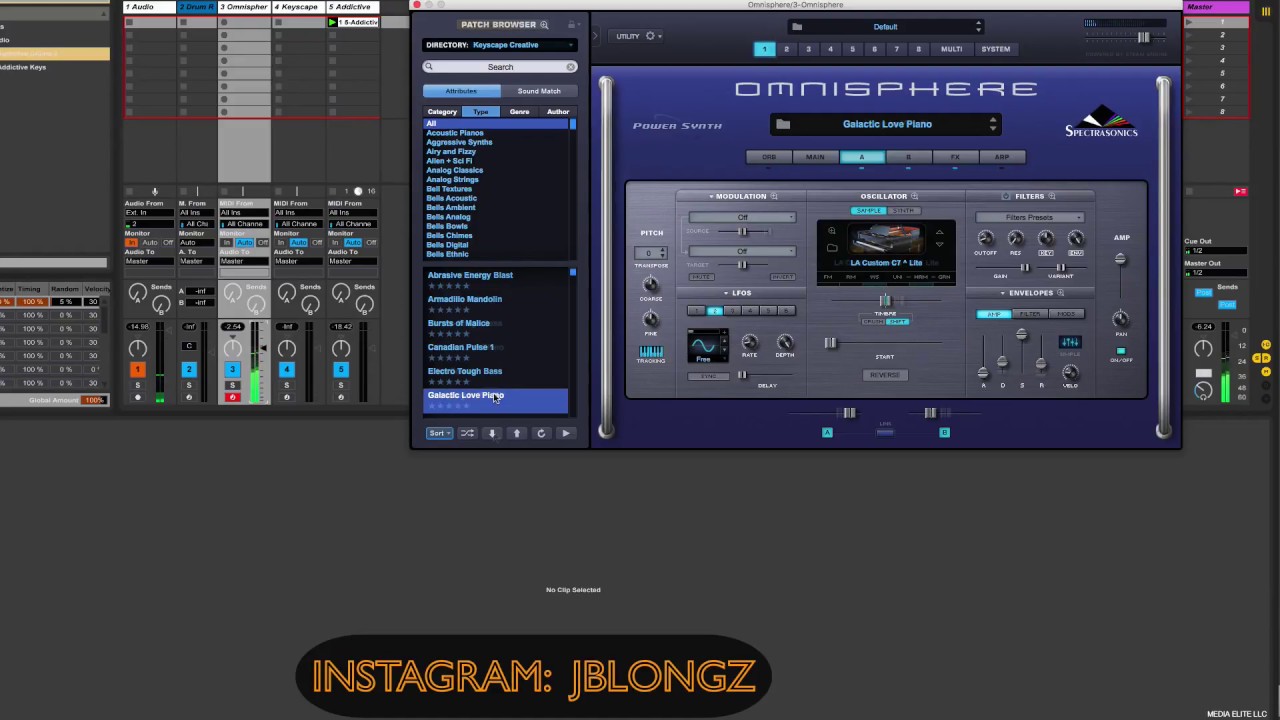Open the MULTI page
The width and height of the screenshot is (1280, 720).
click(951, 49)
